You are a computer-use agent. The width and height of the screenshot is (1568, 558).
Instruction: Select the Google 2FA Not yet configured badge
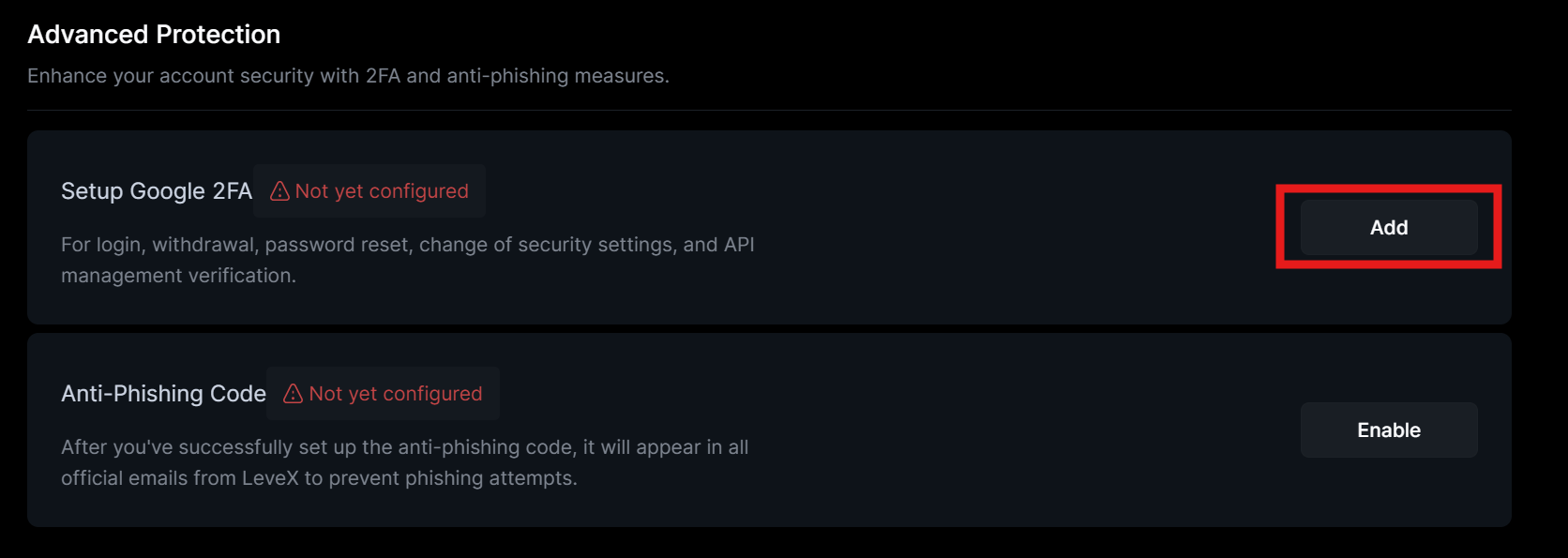point(369,191)
